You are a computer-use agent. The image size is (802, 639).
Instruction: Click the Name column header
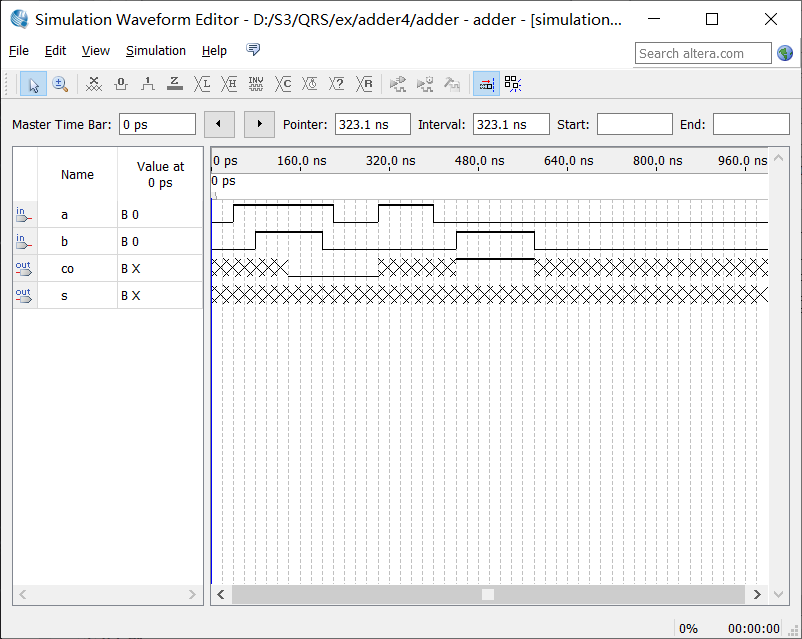click(77, 174)
